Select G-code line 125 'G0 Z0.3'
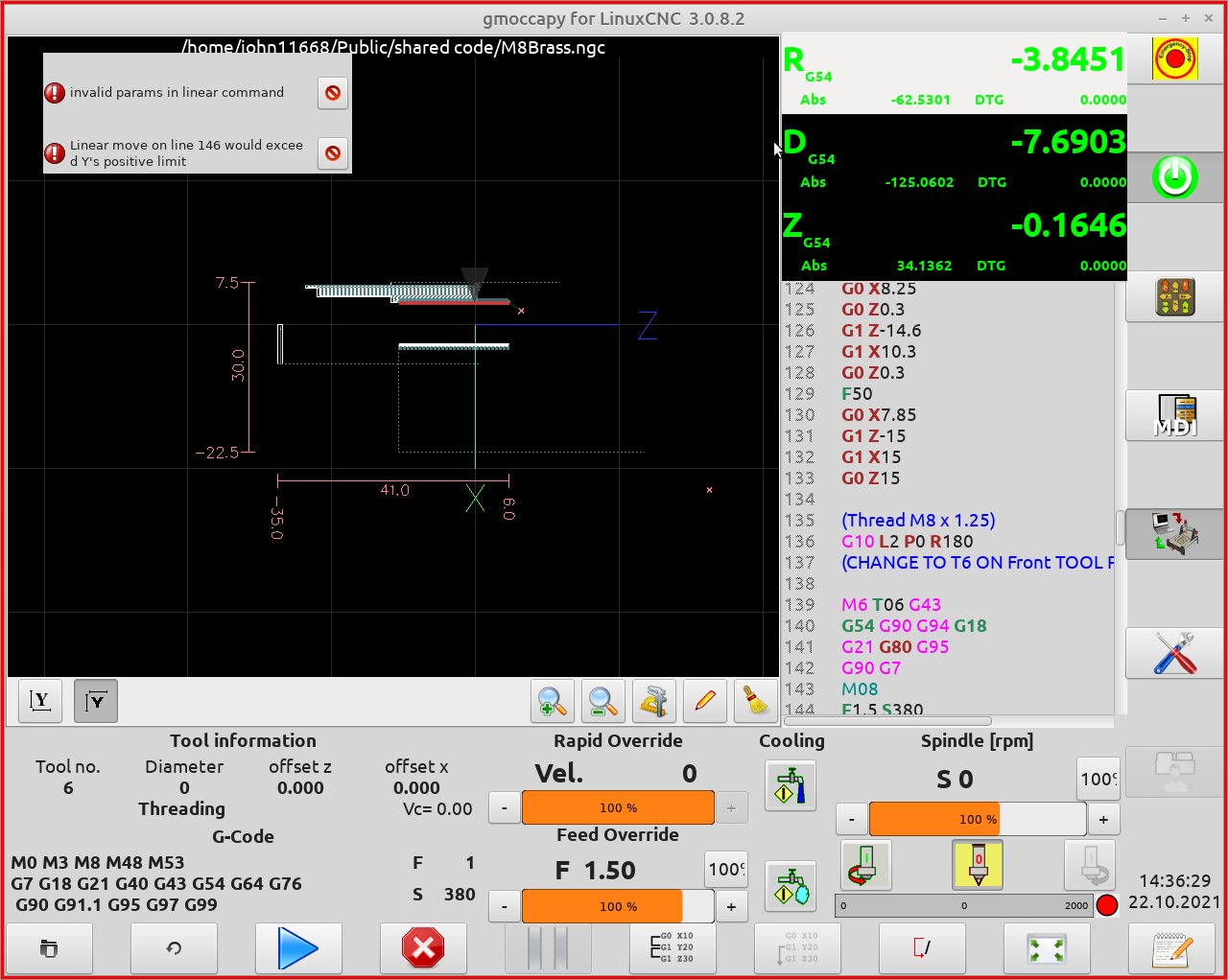 873,310
